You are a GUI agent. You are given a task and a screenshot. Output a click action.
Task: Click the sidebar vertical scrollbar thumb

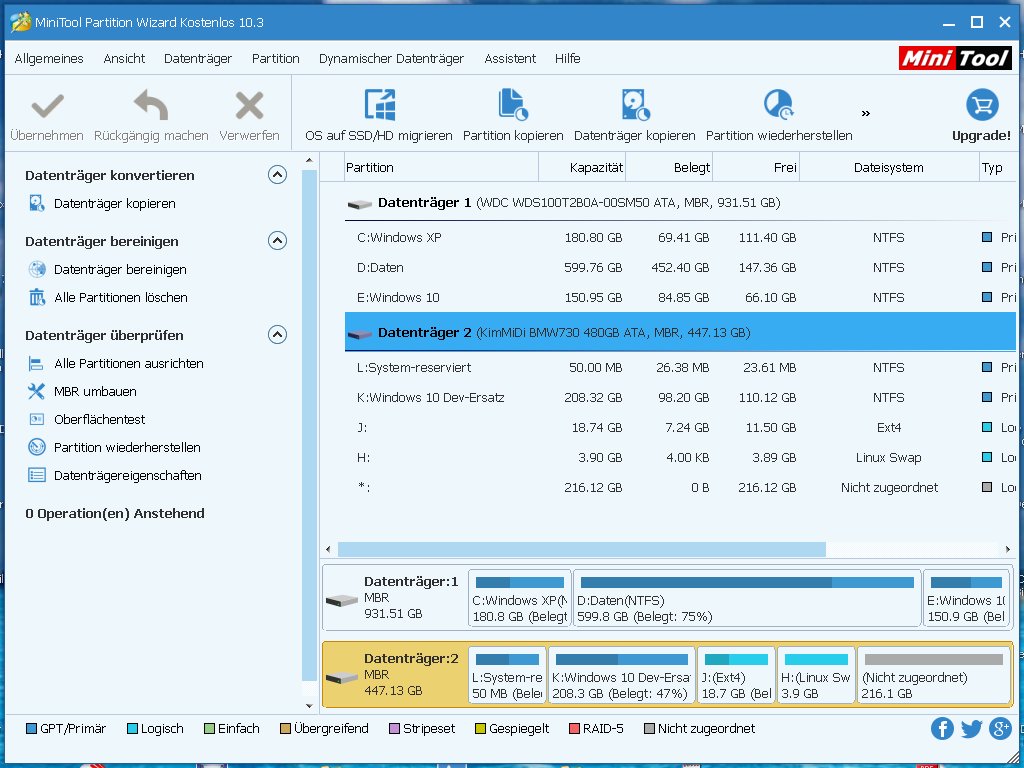(310, 426)
